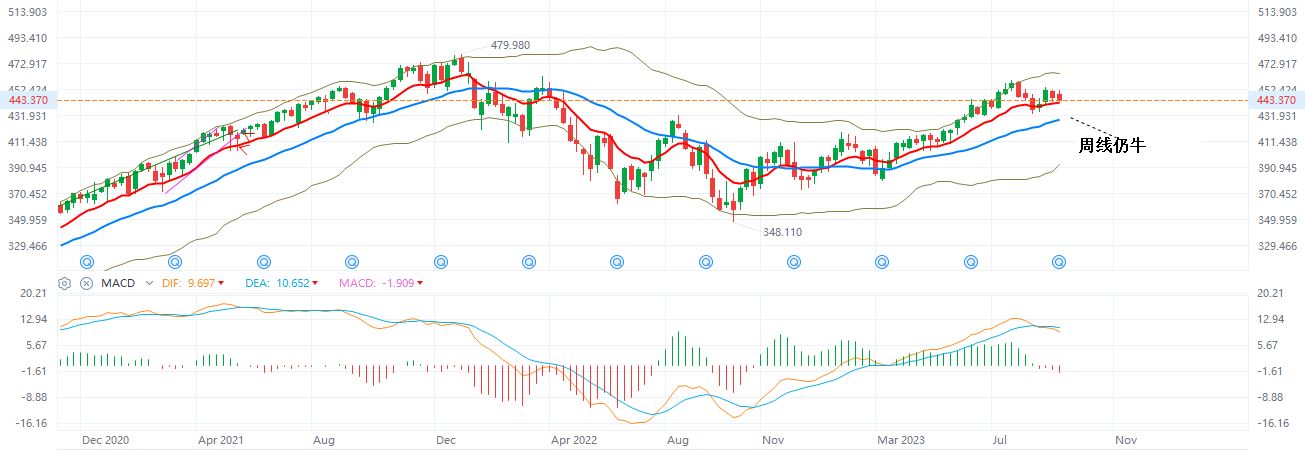Expand the MACD indicator name dropdown
Image resolution: width=1305 pixels, height=450 pixels.
tap(150, 283)
